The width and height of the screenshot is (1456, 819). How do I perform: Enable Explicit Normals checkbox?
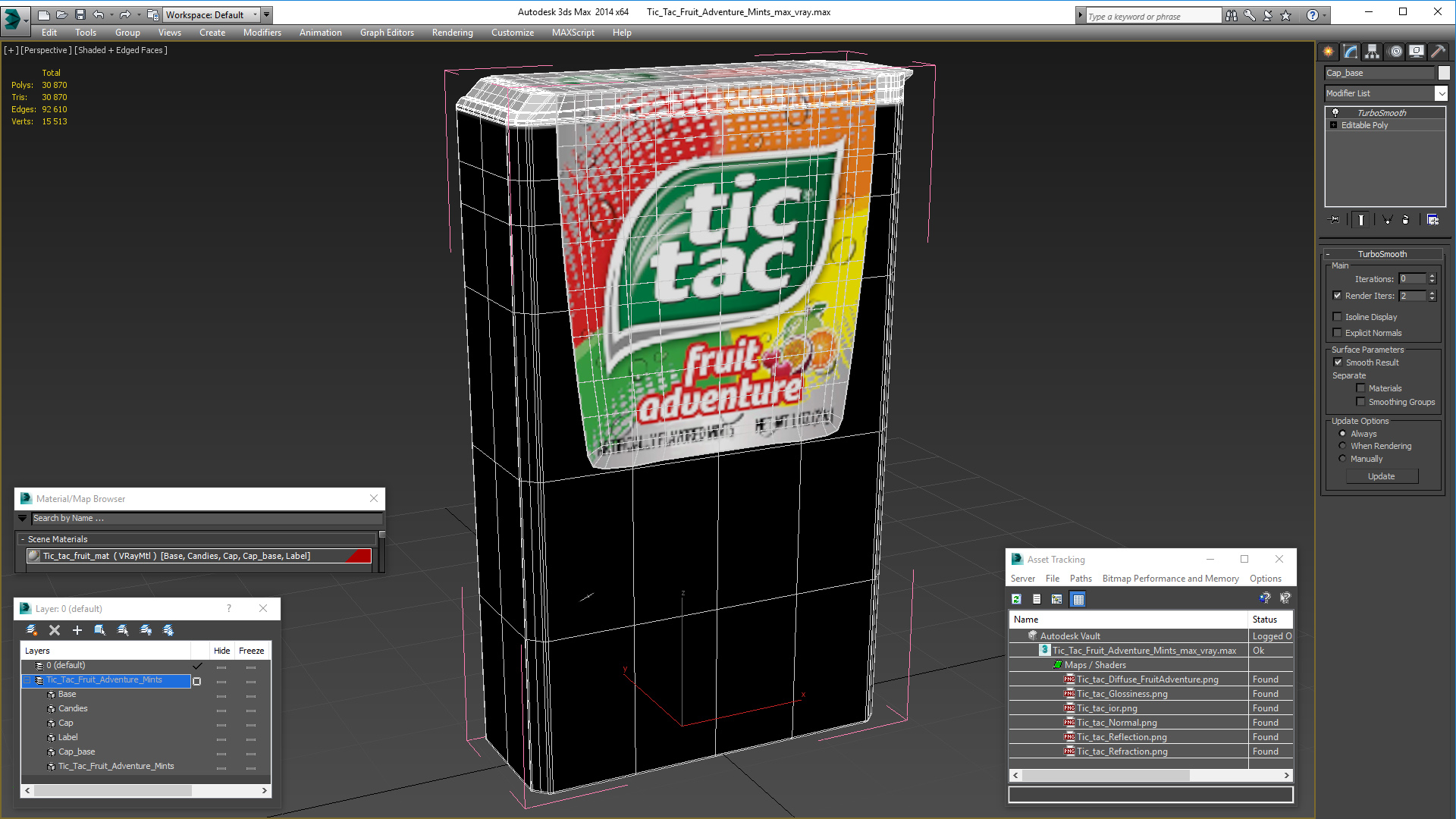(x=1338, y=333)
